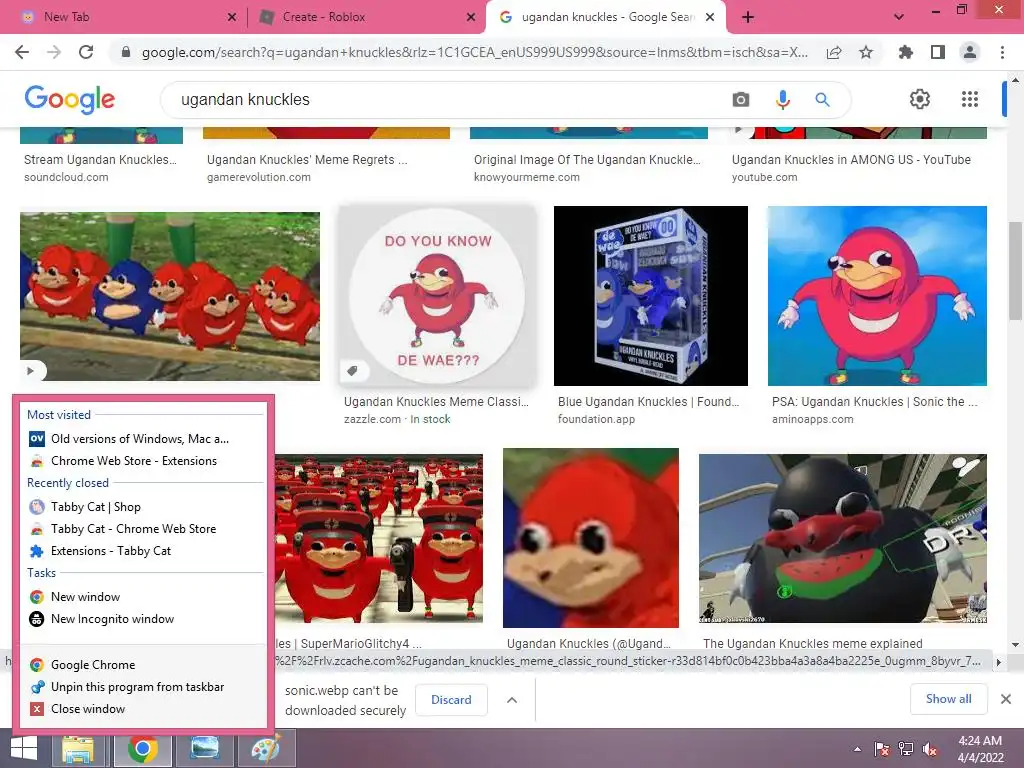Click the page vertical scrollbar thumb
Image resolution: width=1024 pixels, height=768 pixels.
[x=1015, y=270]
